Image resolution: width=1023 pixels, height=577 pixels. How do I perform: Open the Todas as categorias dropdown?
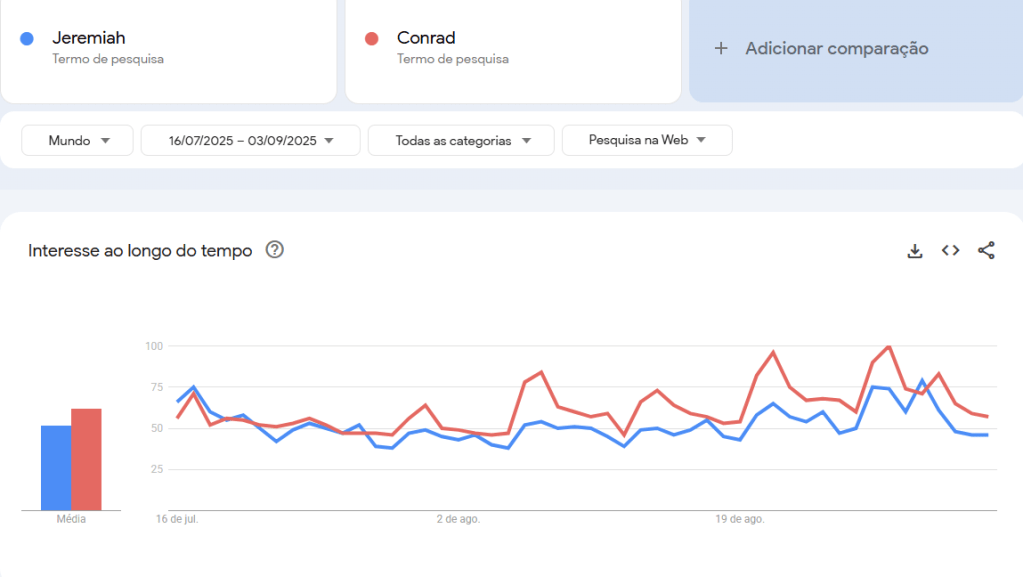461,141
